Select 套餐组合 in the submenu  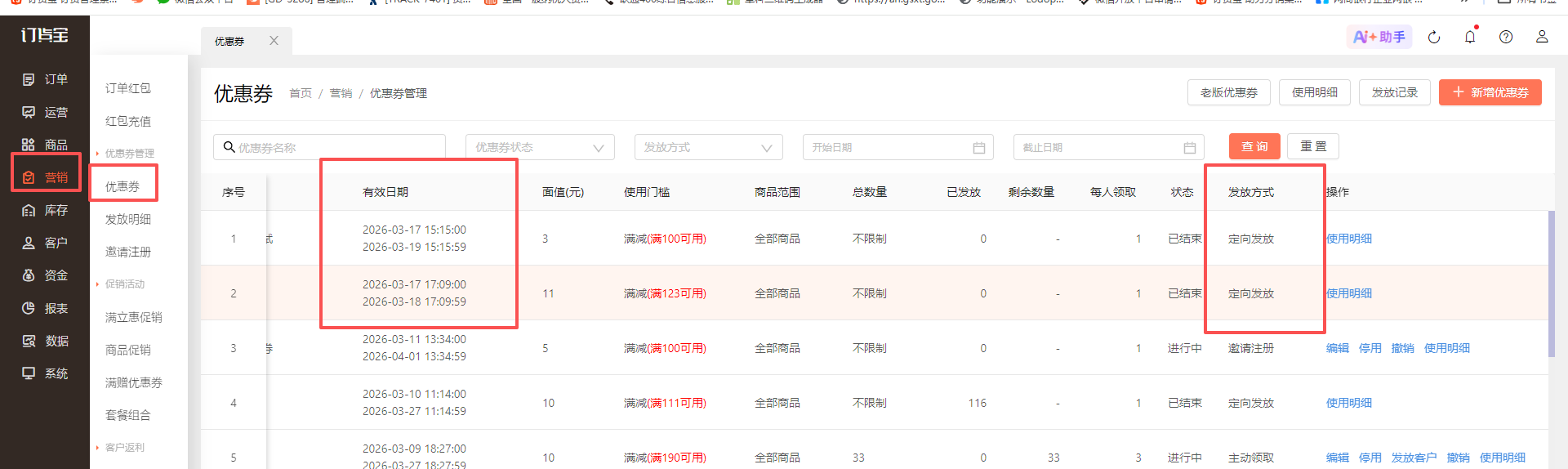tap(128, 415)
